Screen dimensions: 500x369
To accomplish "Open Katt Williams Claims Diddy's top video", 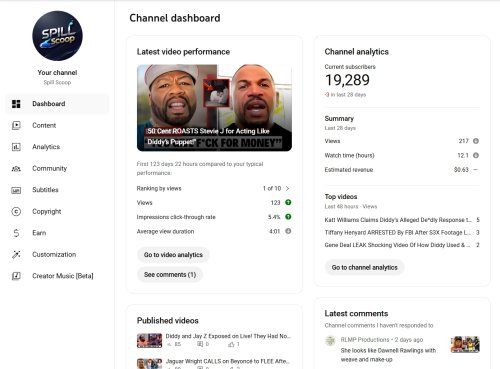I will [398, 220].
